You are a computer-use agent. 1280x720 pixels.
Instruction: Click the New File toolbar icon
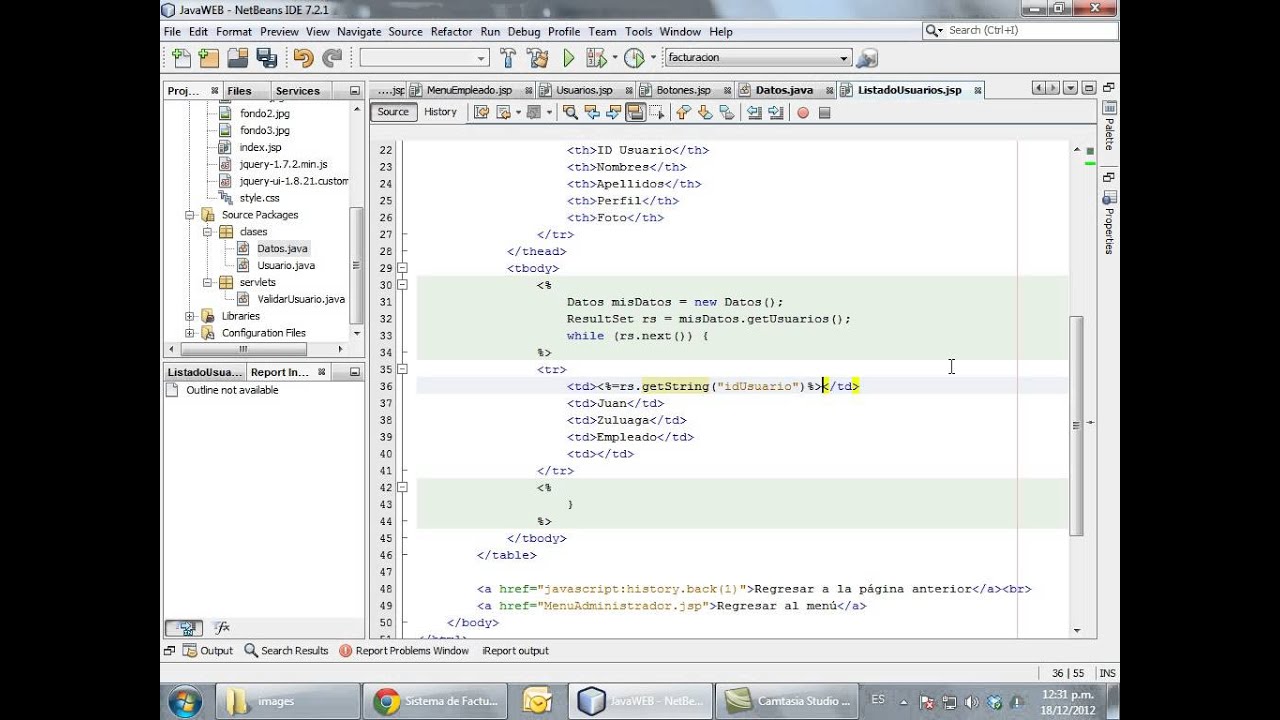click(181, 58)
